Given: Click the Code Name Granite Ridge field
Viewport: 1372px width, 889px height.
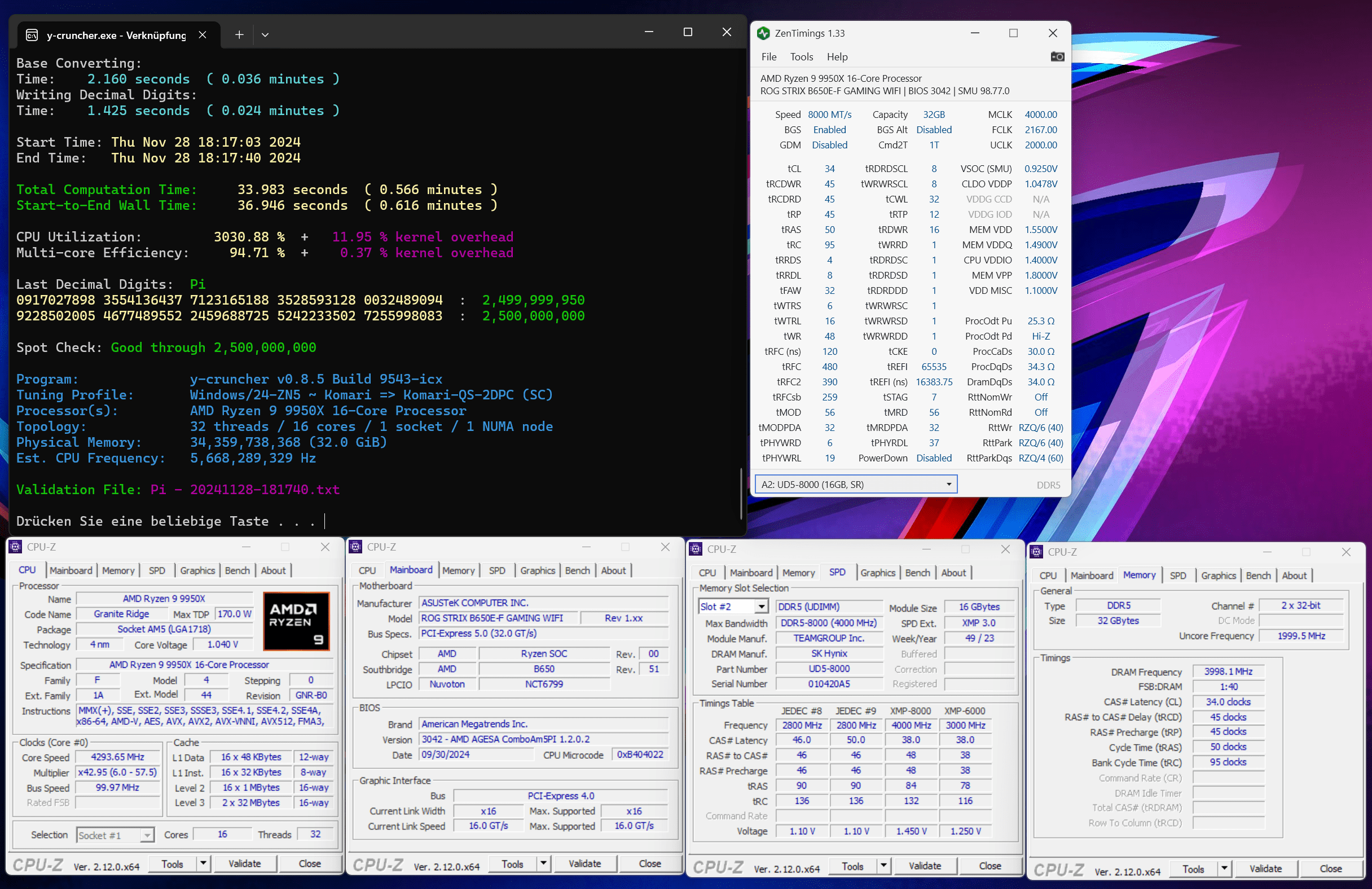Looking at the screenshot, I should [122, 614].
